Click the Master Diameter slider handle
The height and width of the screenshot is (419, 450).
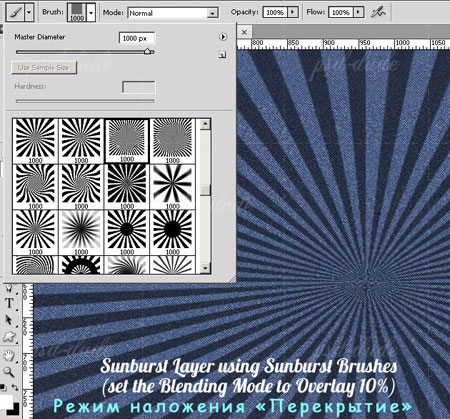click(x=148, y=51)
